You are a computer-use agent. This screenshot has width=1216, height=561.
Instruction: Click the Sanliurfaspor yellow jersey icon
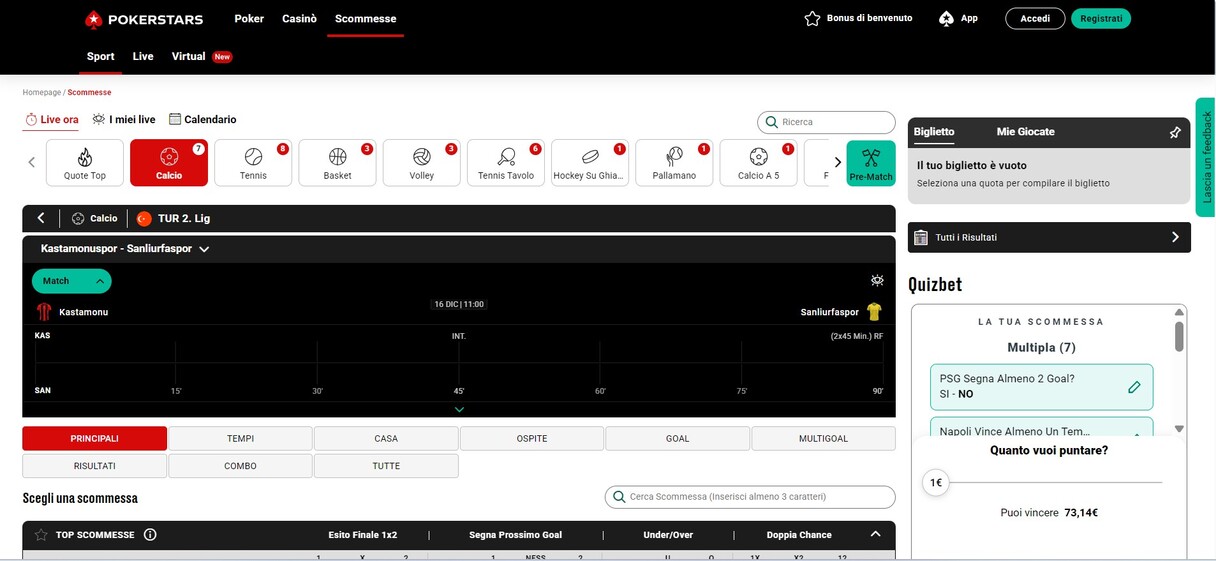coord(874,311)
